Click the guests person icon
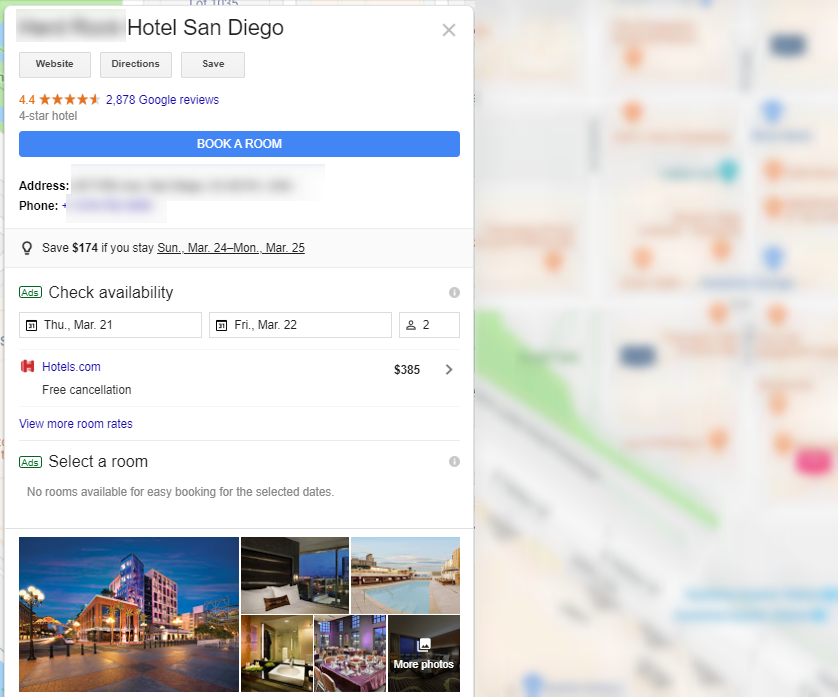The width and height of the screenshot is (838, 697). tap(411, 325)
